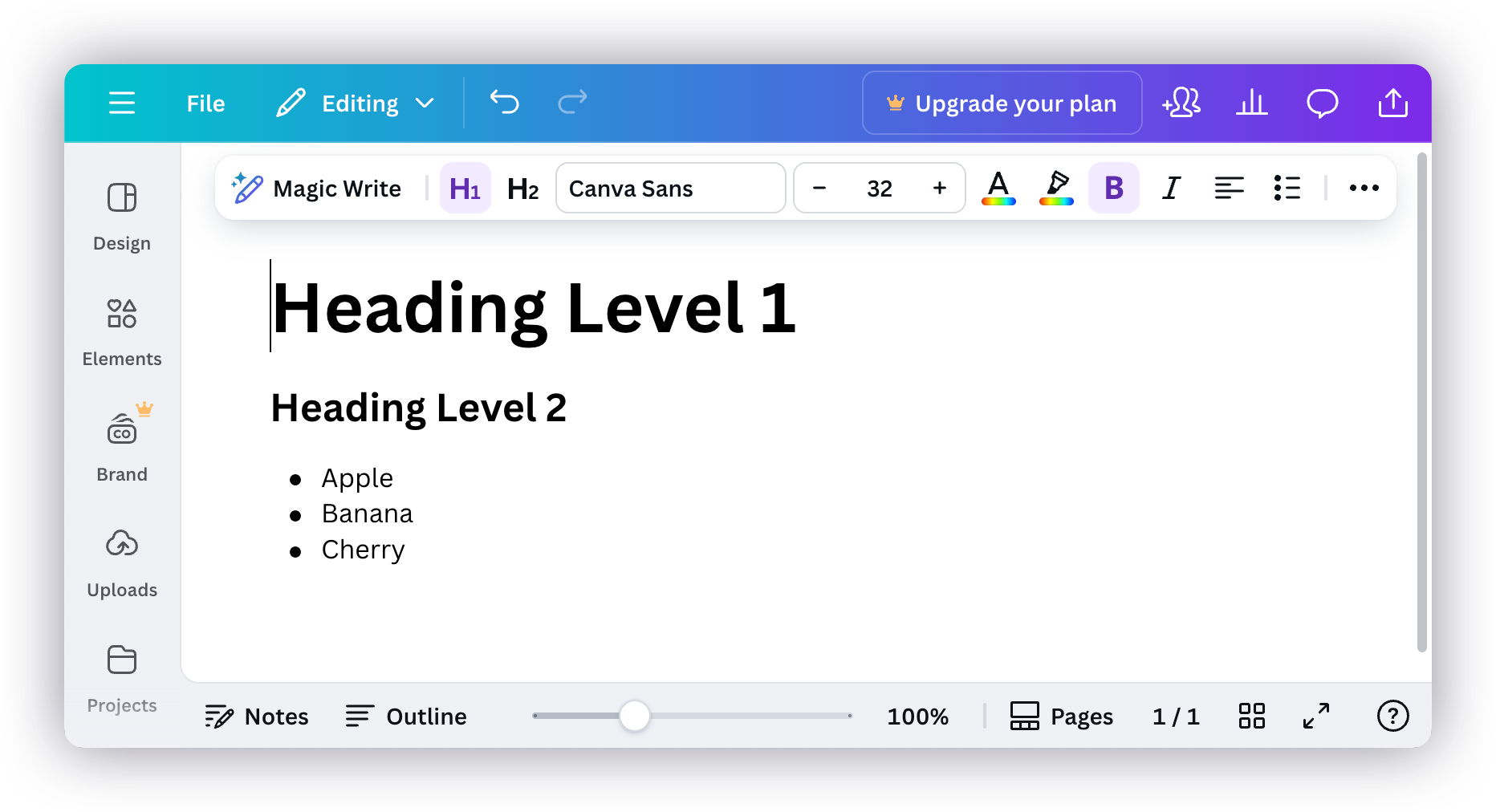Toggle italic formatting on
Viewport: 1496px width, 812px height.
tap(1171, 188)
